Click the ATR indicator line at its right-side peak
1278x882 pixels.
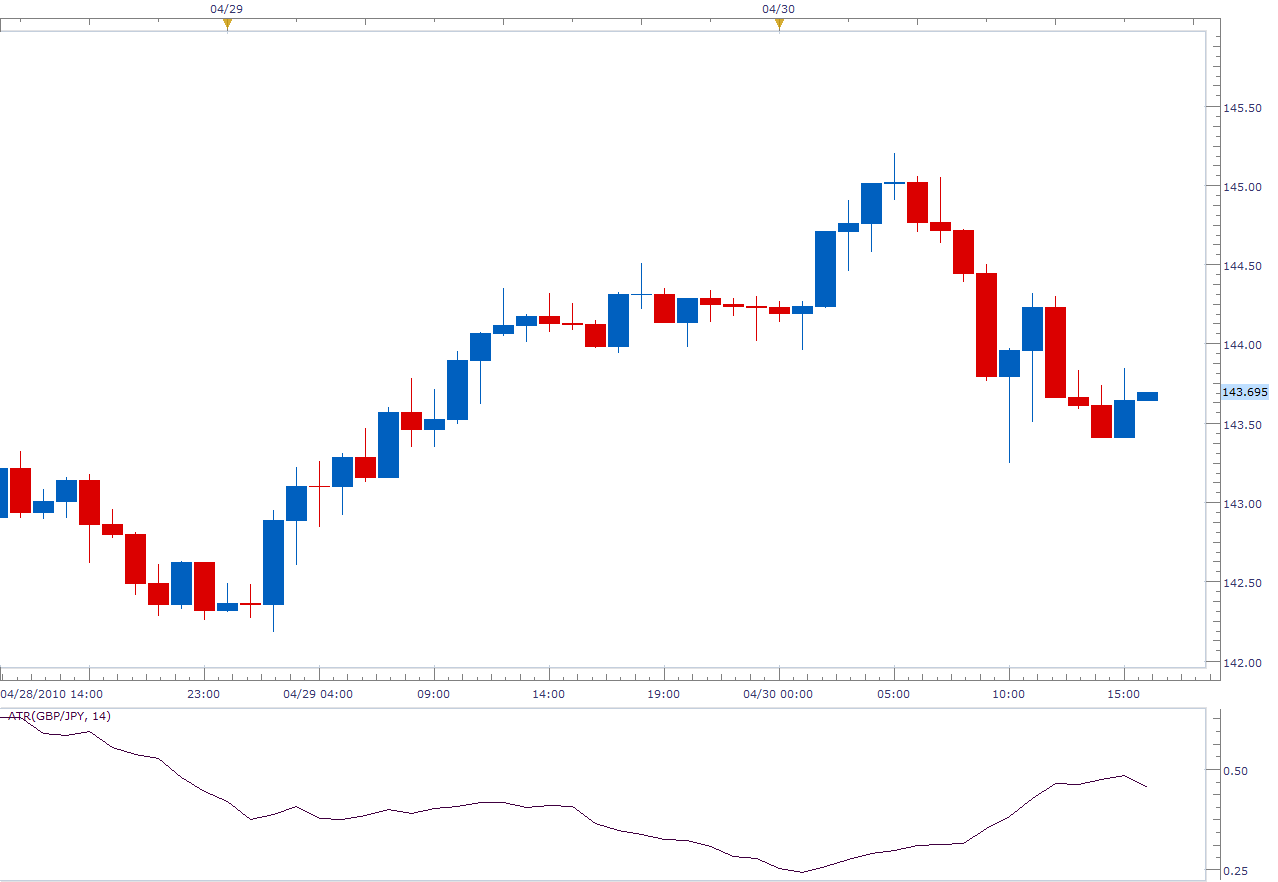click(x=1125, y=776)
